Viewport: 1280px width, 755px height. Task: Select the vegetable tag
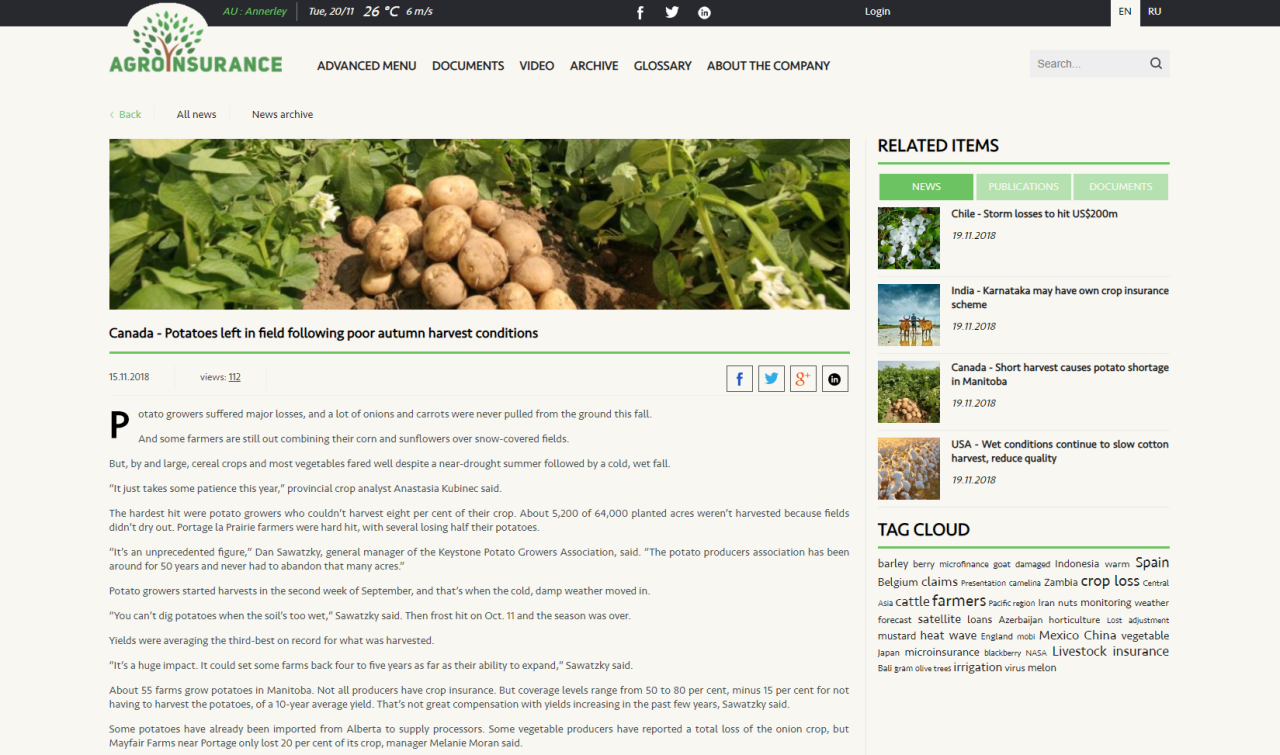tap(1145, 636)
